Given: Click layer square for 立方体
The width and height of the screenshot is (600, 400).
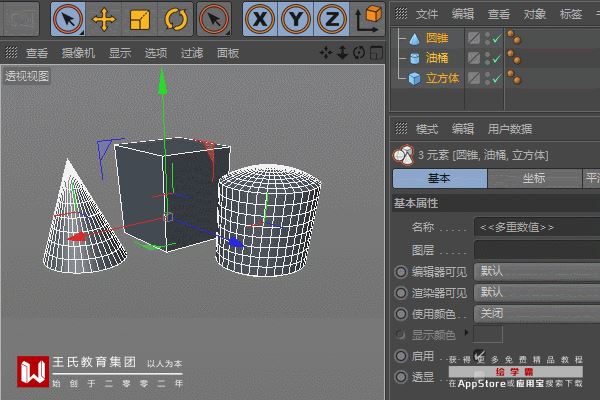Looking at the screenshot, I should click(x=474, y=78).
